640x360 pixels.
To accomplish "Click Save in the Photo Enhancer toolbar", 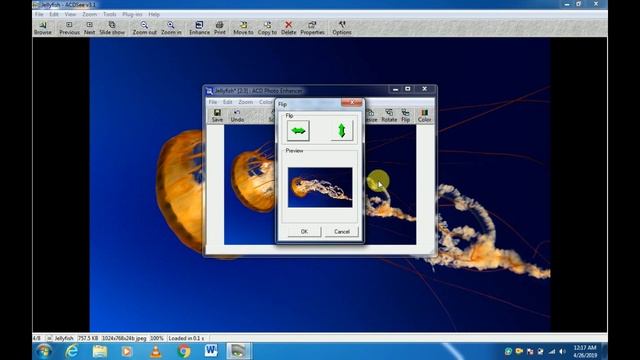I will pos(217,116).
